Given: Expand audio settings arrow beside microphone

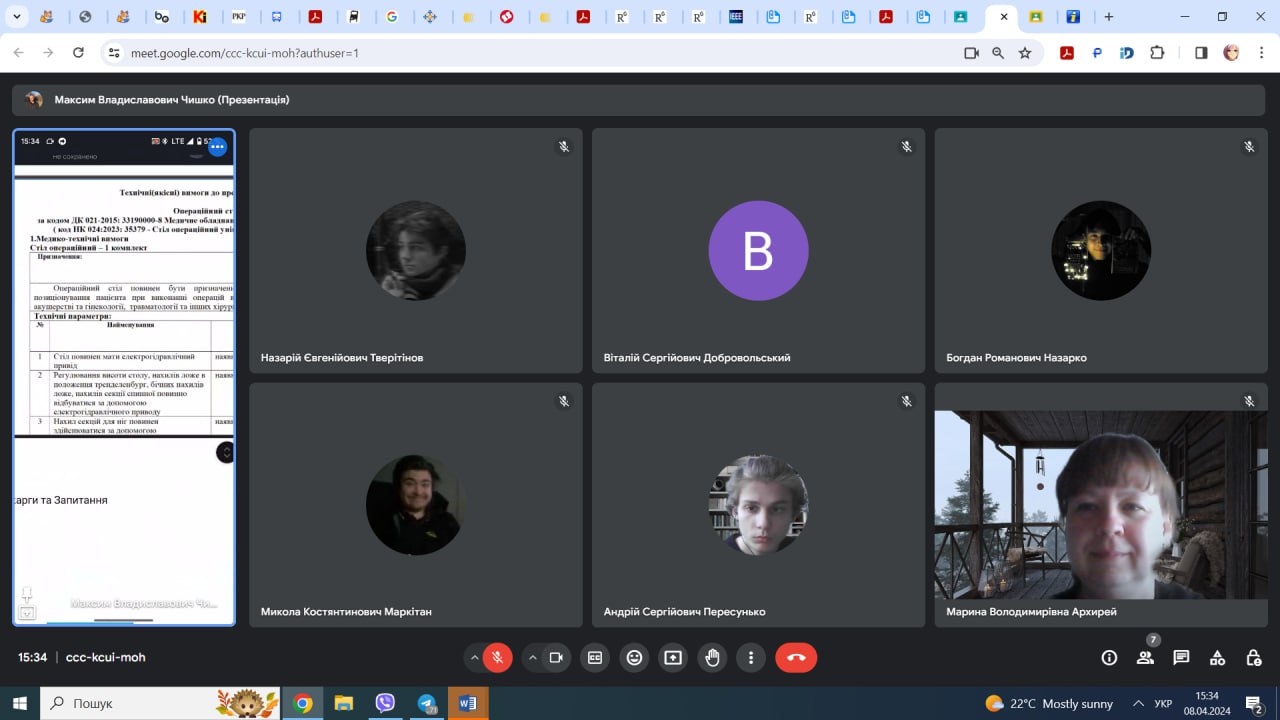Looking at the screenshot, I should coord(474,657).
